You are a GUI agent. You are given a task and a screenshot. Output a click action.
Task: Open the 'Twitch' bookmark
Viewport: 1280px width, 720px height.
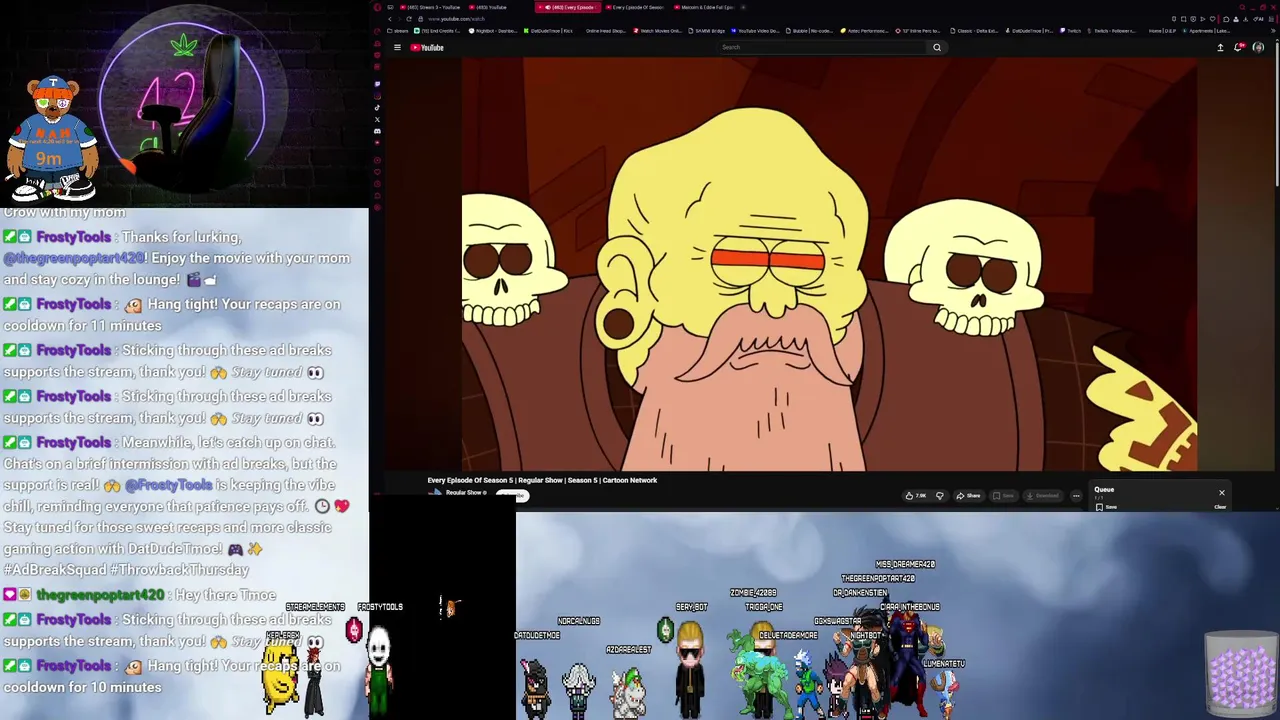[x=1070, y=31]
